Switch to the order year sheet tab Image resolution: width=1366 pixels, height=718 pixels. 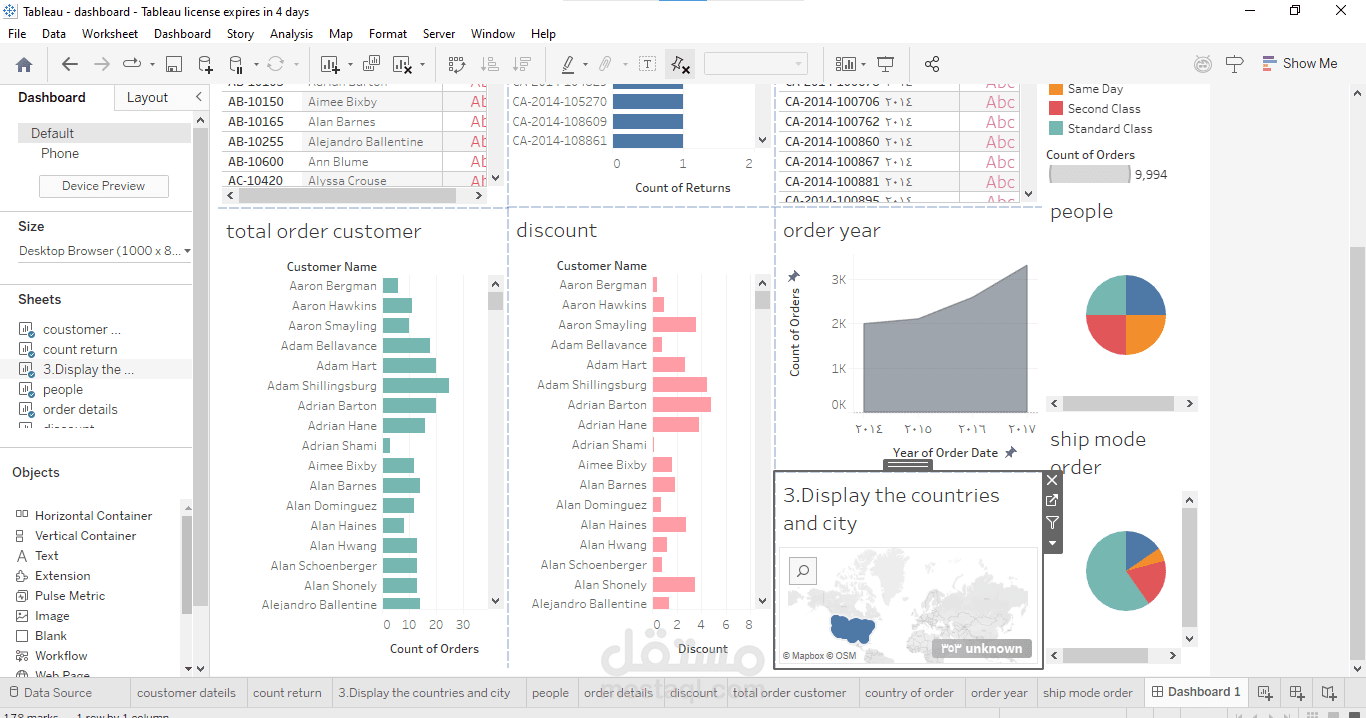(999, 692)
